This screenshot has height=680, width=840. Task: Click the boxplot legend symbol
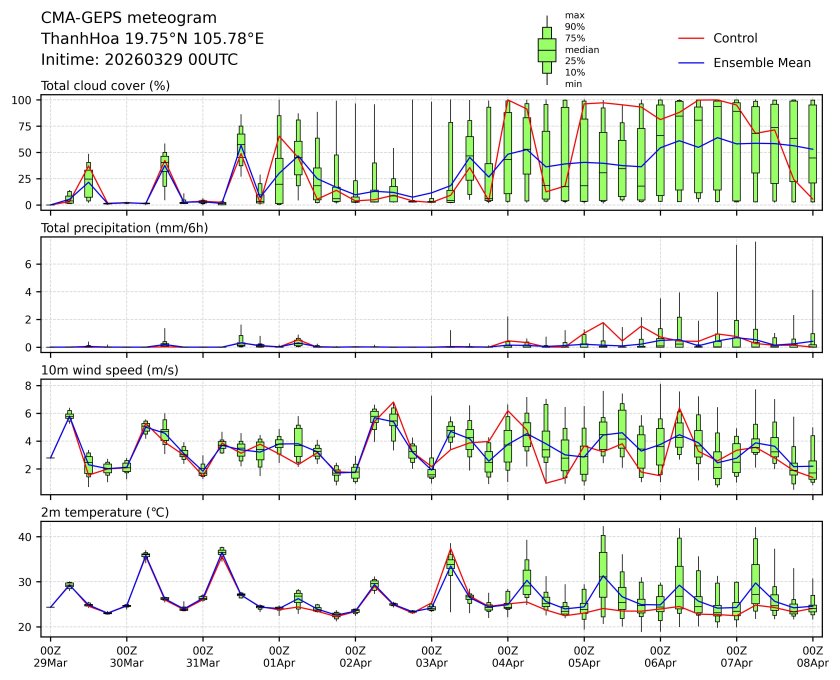coord(547,49)
